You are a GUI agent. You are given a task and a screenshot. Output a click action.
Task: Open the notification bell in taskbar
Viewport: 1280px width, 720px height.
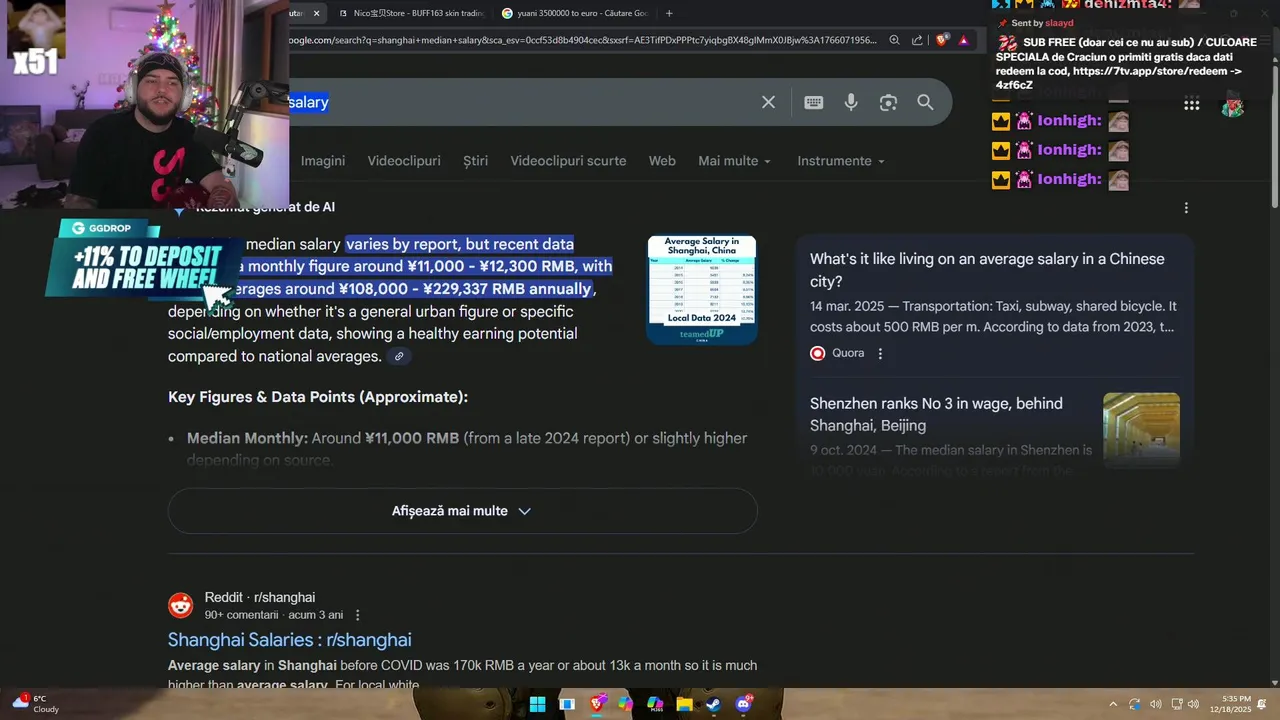pyautogui.click(x=1262, y=704)
